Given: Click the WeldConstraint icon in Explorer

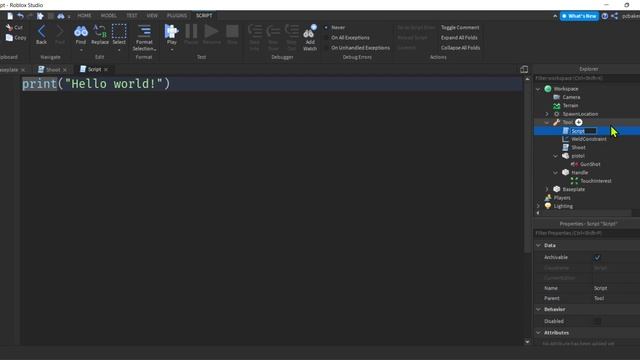Looking at the screenshot, I should [x=565, y=139].
